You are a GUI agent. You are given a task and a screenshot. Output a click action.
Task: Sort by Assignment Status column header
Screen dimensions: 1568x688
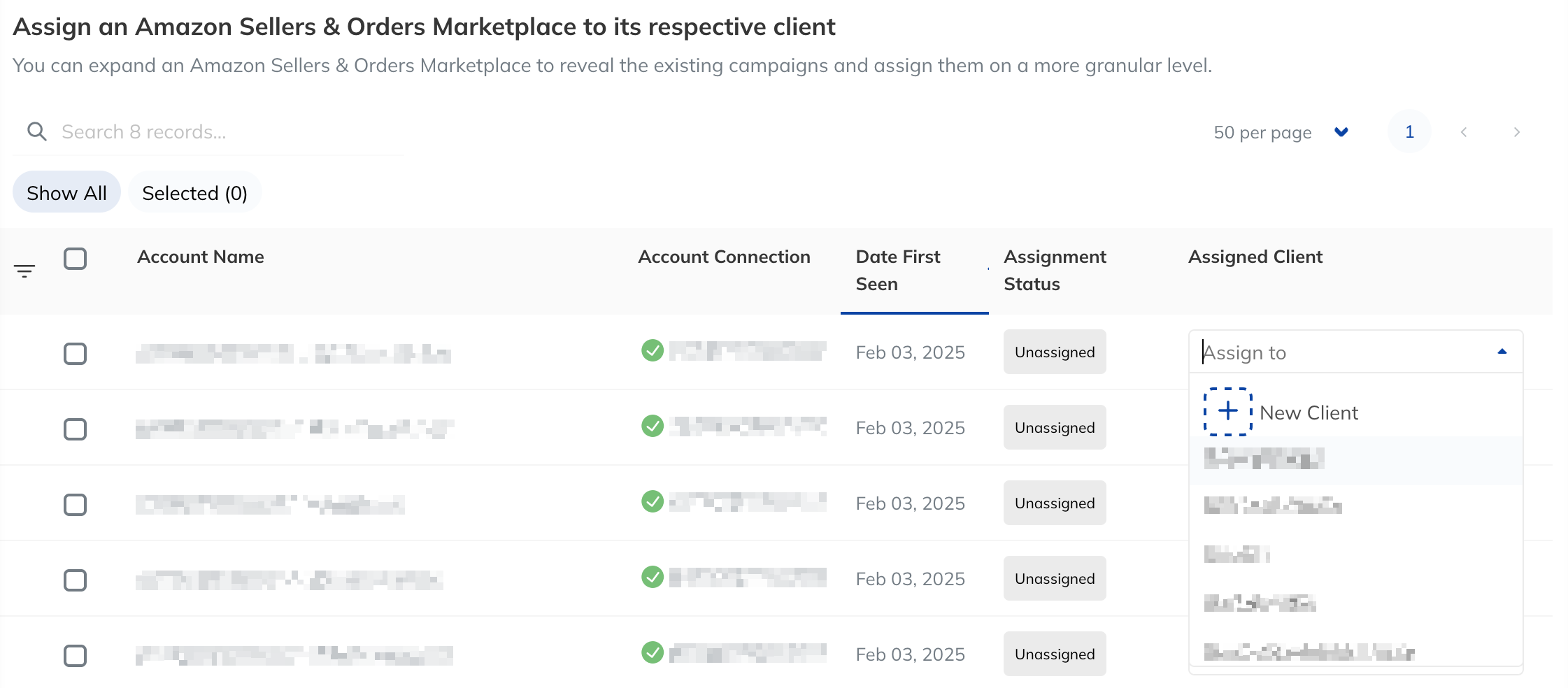coord(1055,270)
